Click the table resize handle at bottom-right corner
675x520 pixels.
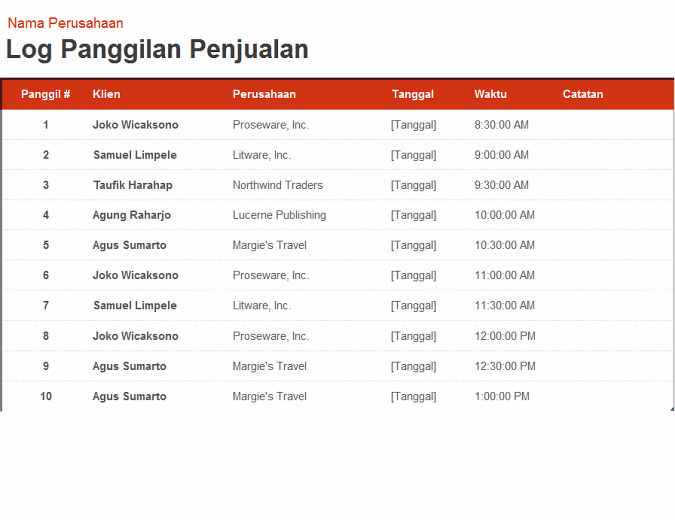[672, 409]
